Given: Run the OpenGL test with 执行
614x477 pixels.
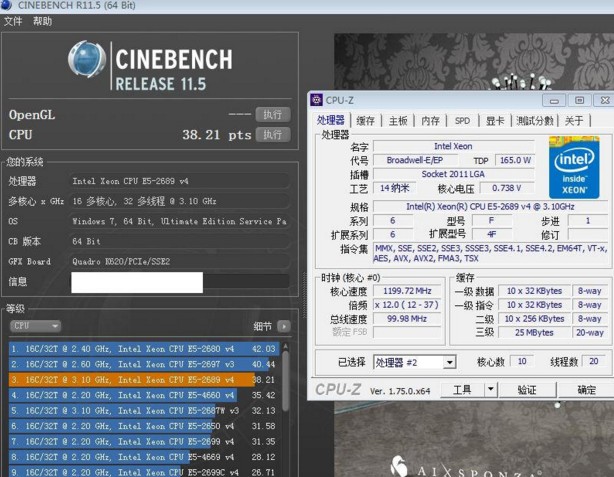Looking at the screenshot, I should (x=273, y=114).
